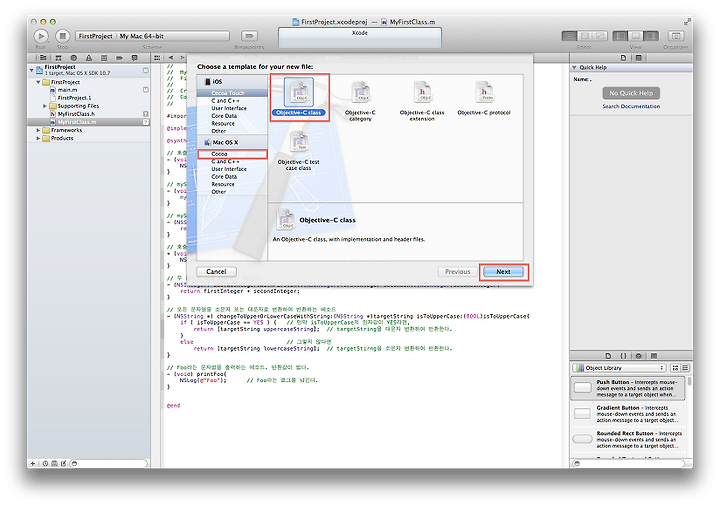Click the Cancel button
The height and width of the screenshot is (506, 720).
[216, 272]
